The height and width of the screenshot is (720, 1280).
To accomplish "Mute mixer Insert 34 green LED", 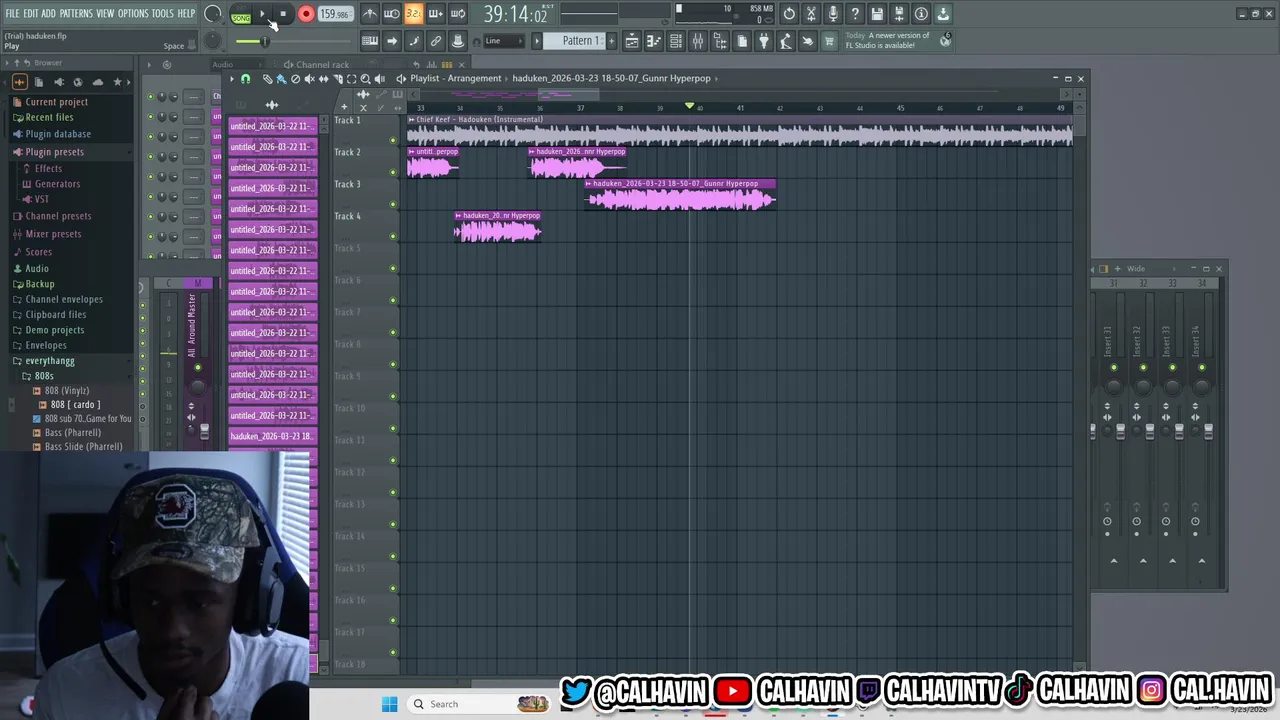I will click(x=1202, y=368).
